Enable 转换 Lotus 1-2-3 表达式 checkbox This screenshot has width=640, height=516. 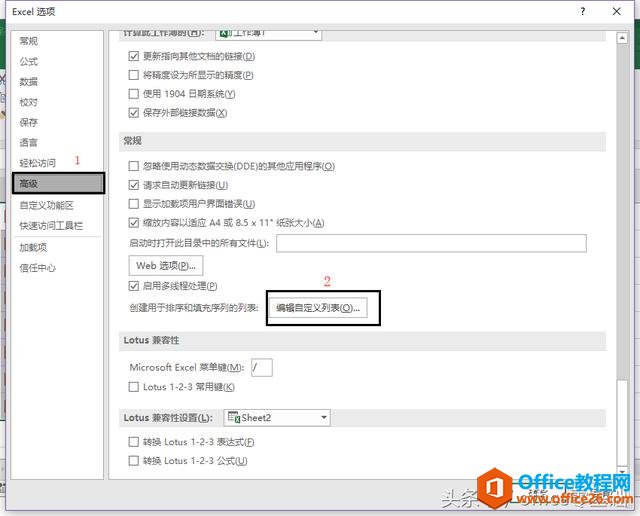[x=133, y=442]
